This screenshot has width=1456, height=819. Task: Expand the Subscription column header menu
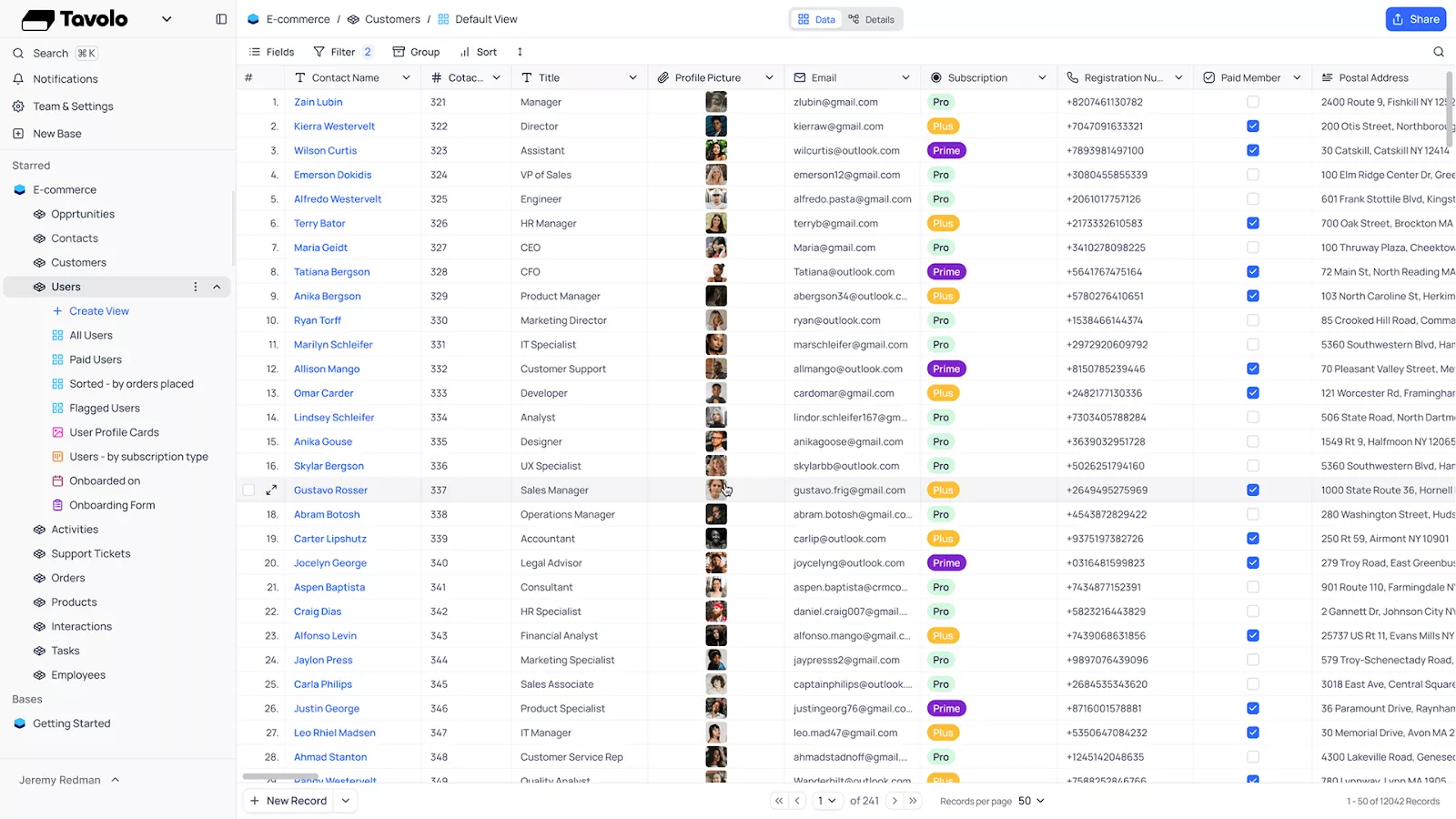click(x=1042, y=77)
